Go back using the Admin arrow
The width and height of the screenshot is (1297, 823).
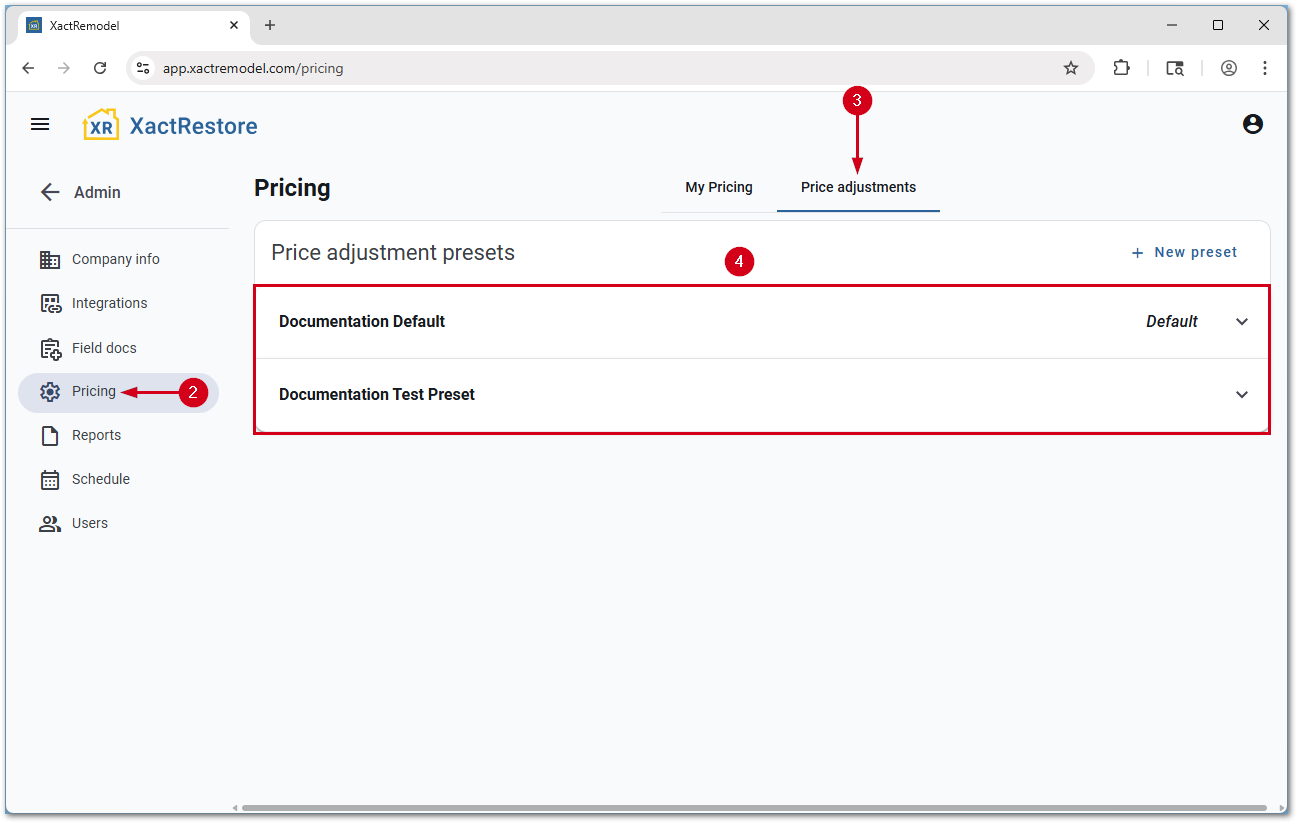tap(50, 192)
